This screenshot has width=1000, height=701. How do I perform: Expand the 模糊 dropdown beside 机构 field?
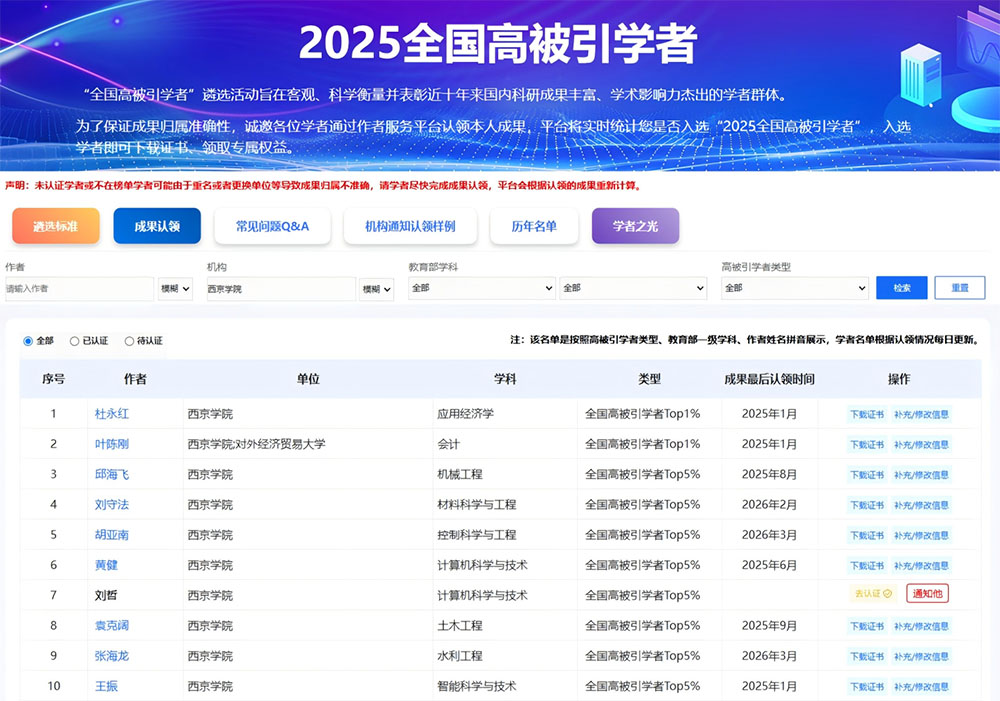click(x=377, y=288)
